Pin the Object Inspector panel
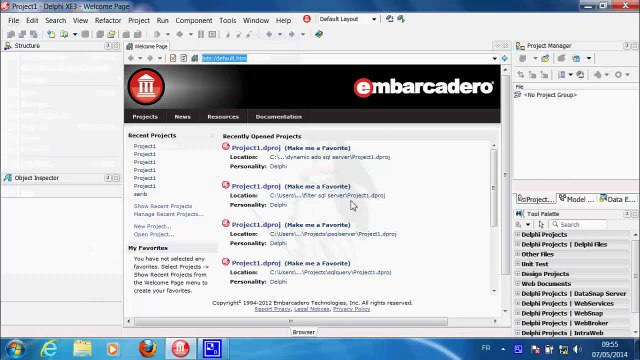Image resolution: width=640 pixels, height=360 pixels. (108, 178)
